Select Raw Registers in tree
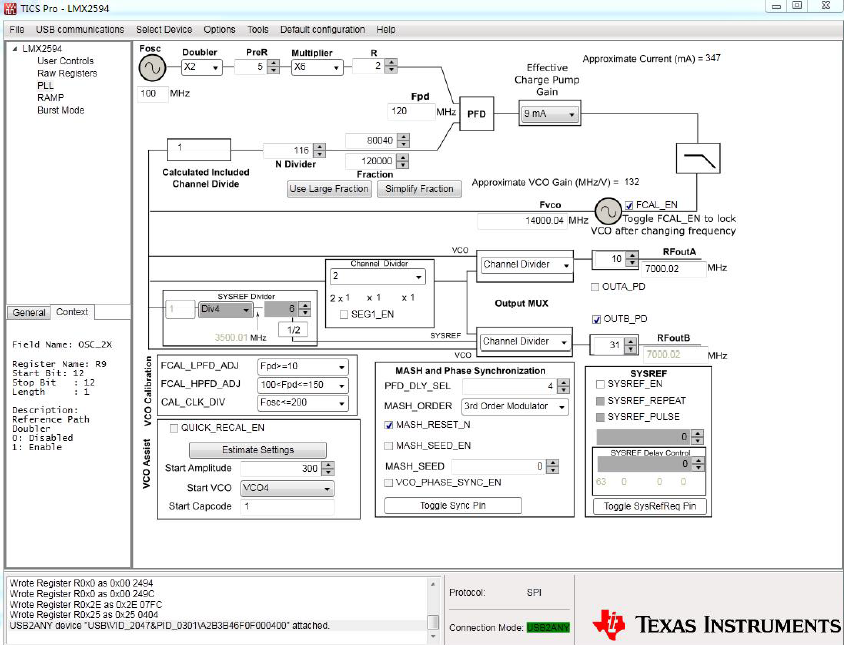The width and height of the screenshot is (844, 645). click(67, 73)
